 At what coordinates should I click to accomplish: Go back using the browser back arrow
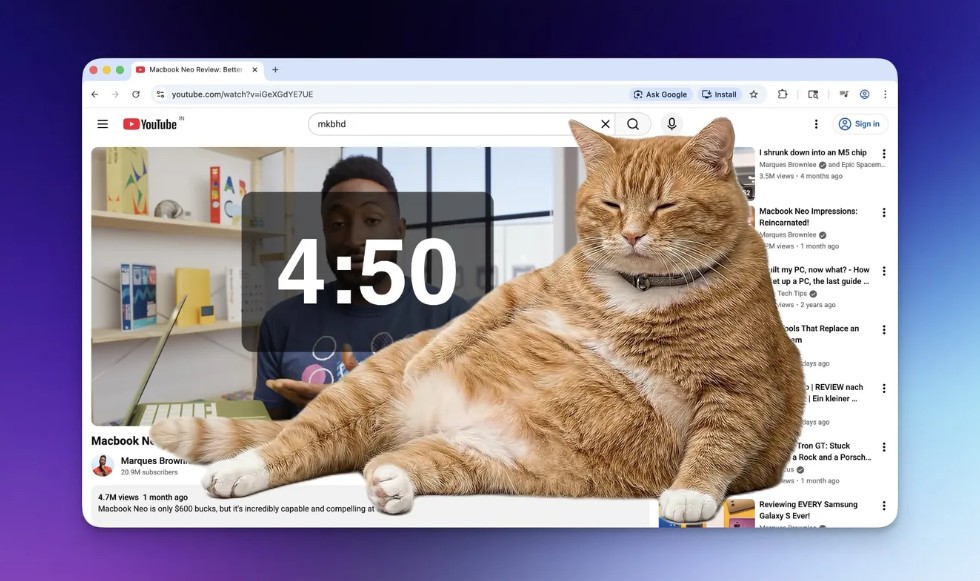[95, 94]
